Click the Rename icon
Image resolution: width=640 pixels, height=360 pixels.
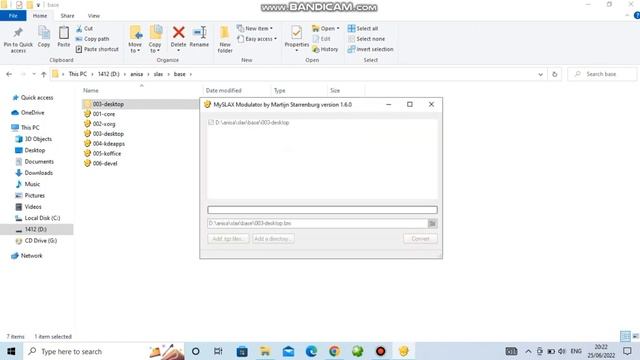click(x=199, y=32)
